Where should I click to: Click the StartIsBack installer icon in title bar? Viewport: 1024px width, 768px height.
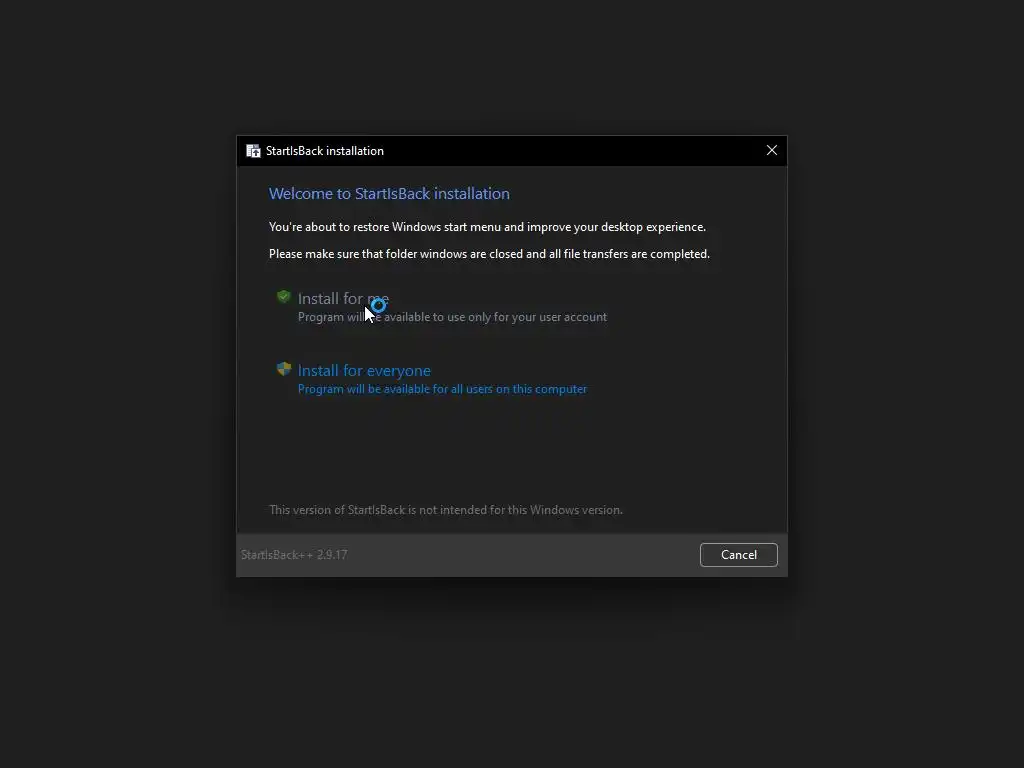253,151
